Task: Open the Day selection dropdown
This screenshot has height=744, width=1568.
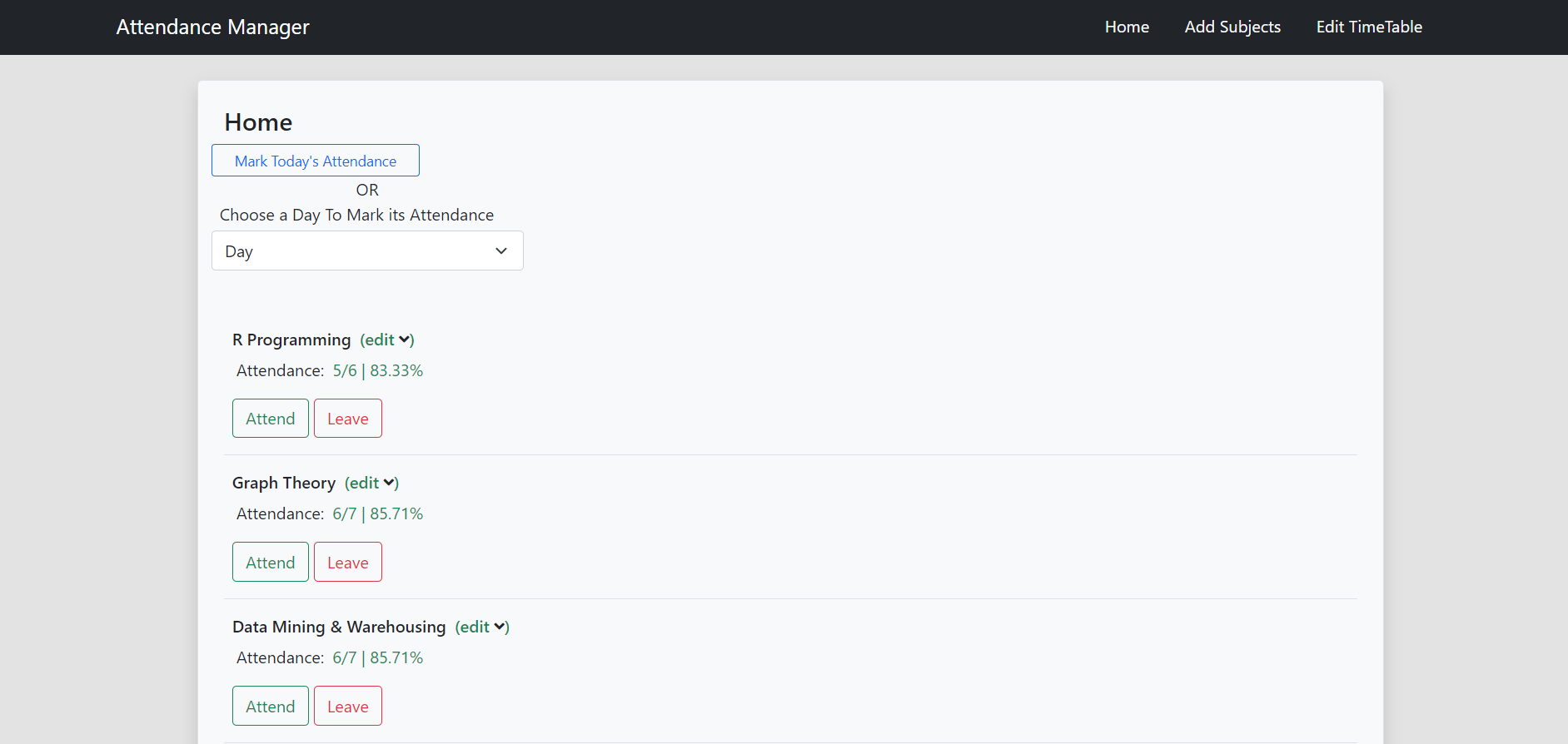Action: coord(367,251)
